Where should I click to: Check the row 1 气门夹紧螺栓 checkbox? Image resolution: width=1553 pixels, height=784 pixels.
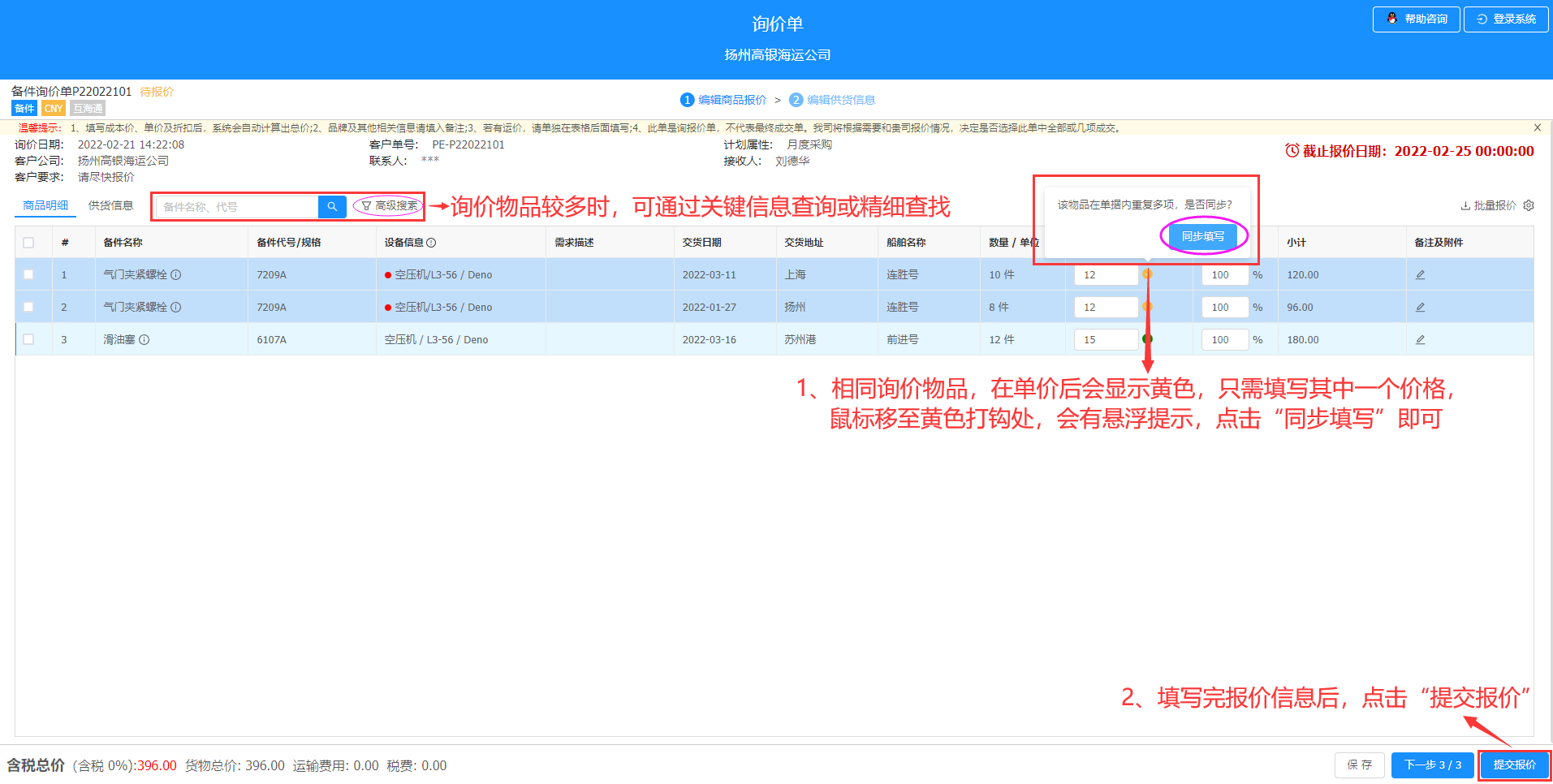click(x=28, y=275)
